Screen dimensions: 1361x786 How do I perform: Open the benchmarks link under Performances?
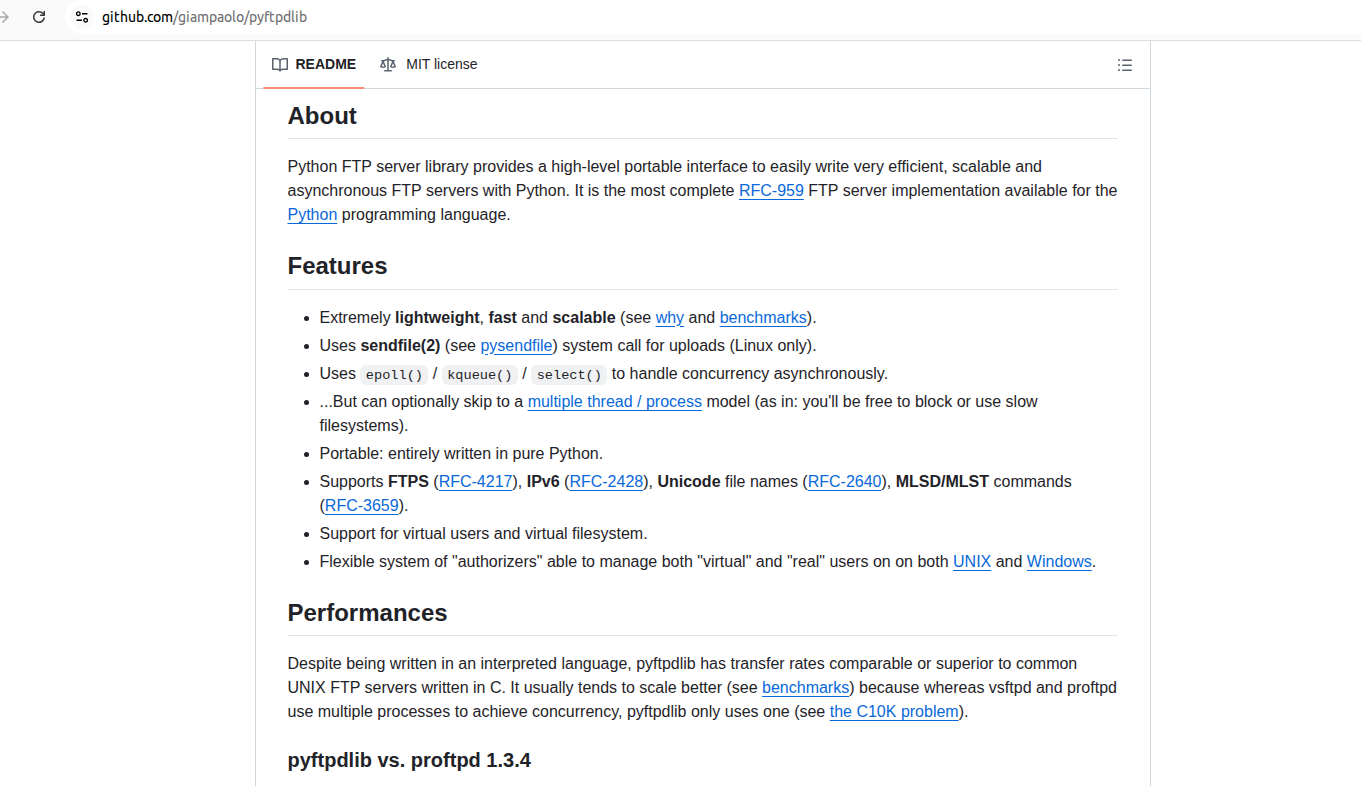point(806,688)
